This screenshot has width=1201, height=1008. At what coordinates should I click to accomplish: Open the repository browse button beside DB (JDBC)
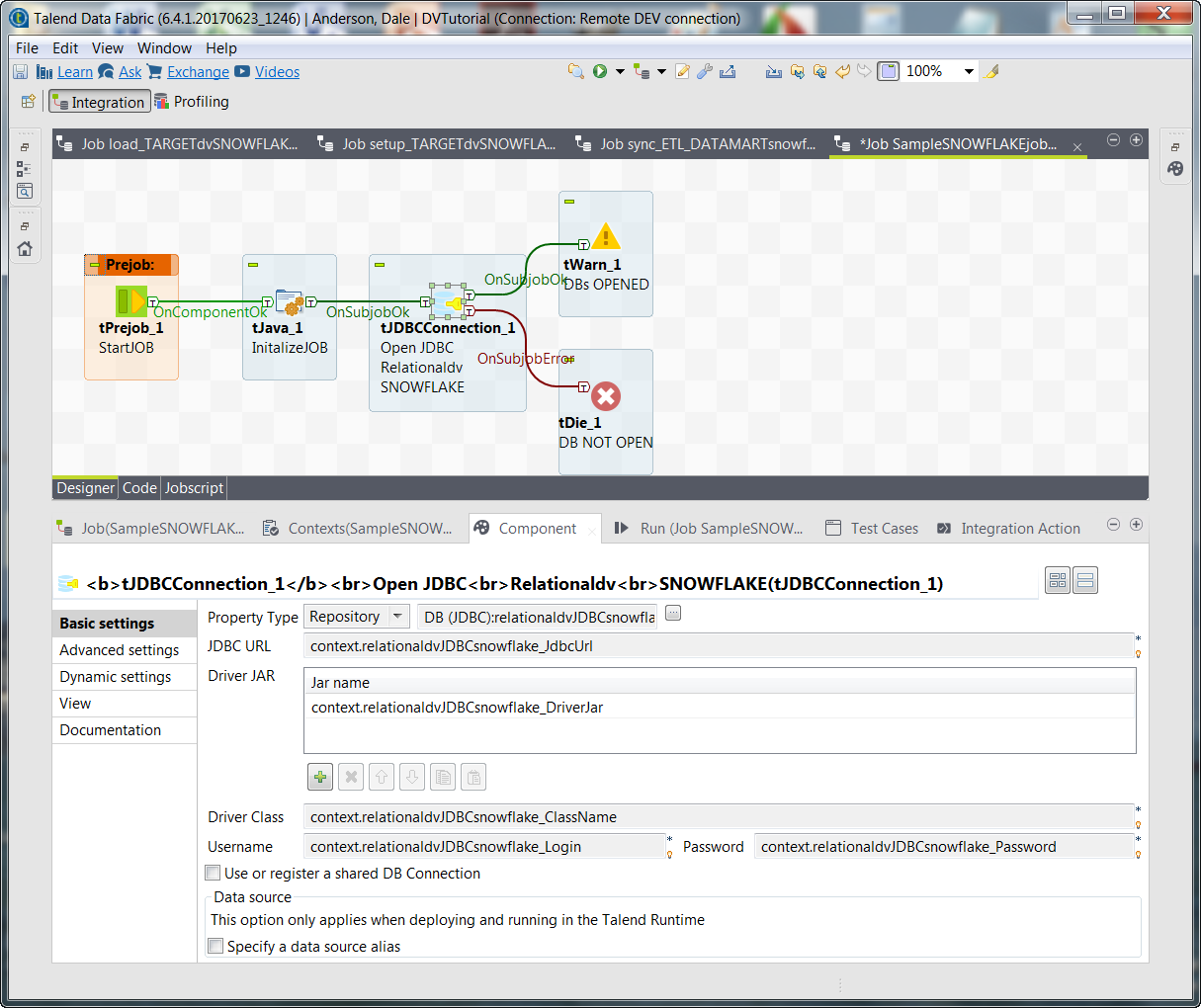point(673,613)
